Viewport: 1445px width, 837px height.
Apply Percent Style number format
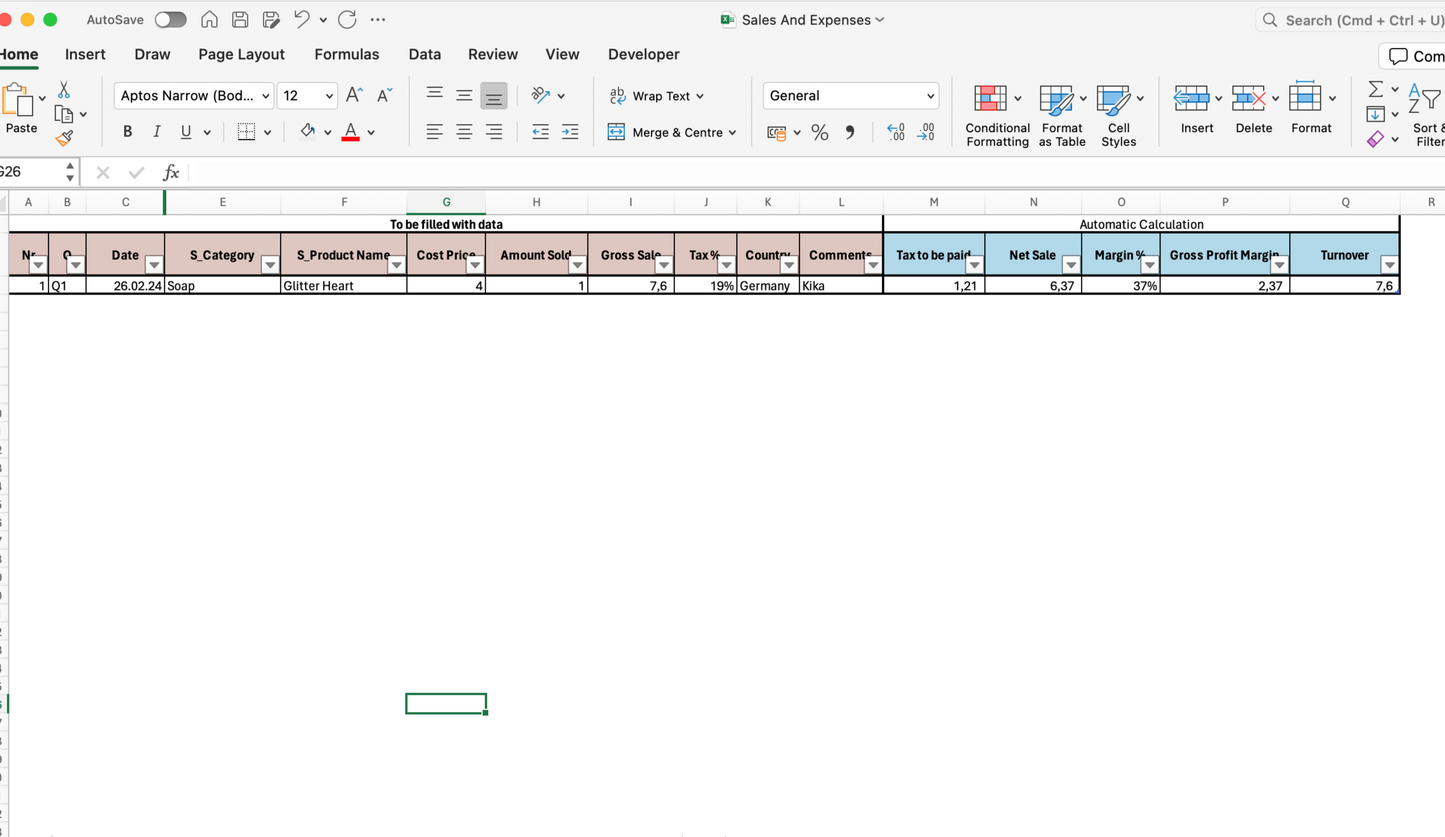[x=820, y=133]
